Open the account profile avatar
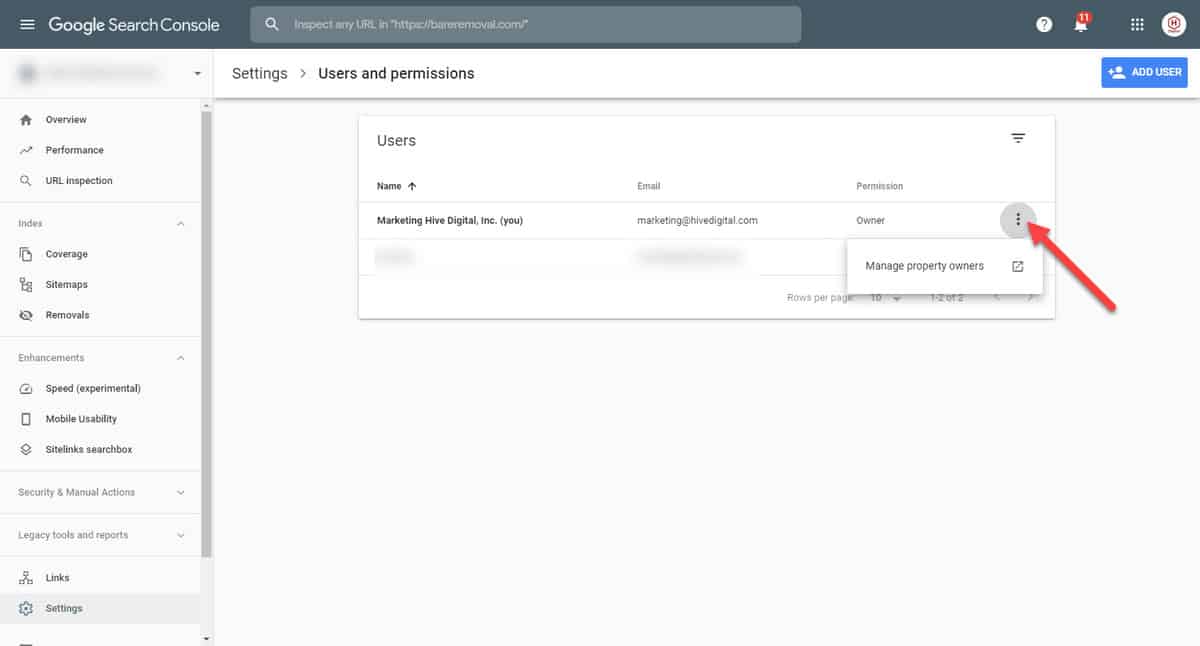1200x646 pixels. tap(1174, 24)
